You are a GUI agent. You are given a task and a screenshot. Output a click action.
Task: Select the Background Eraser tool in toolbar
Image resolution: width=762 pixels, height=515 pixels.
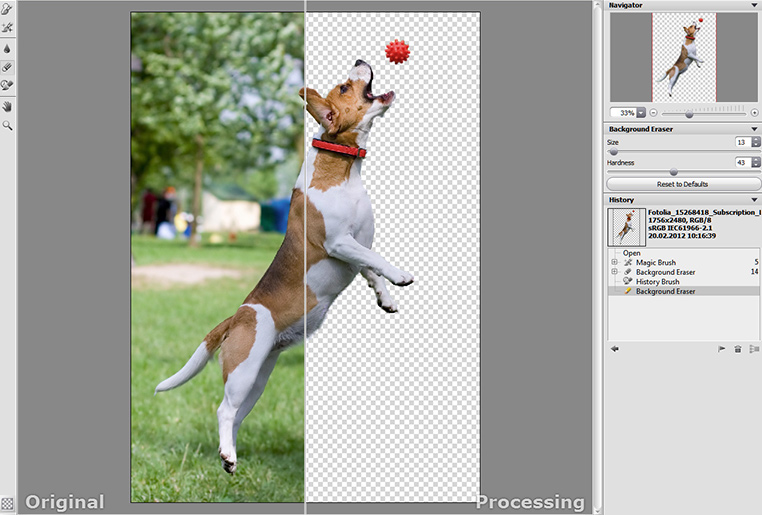(x=7, y=66)
